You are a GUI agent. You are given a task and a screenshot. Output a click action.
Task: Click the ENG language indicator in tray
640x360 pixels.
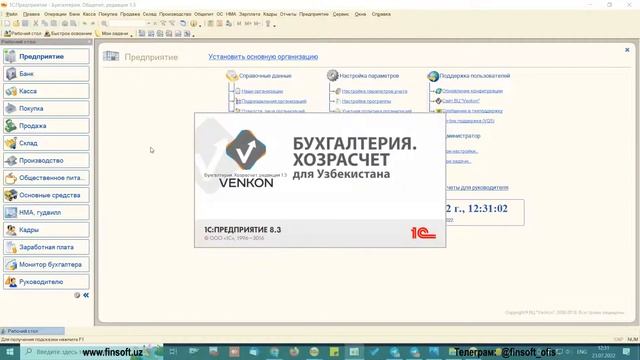[x=581, y=351]
